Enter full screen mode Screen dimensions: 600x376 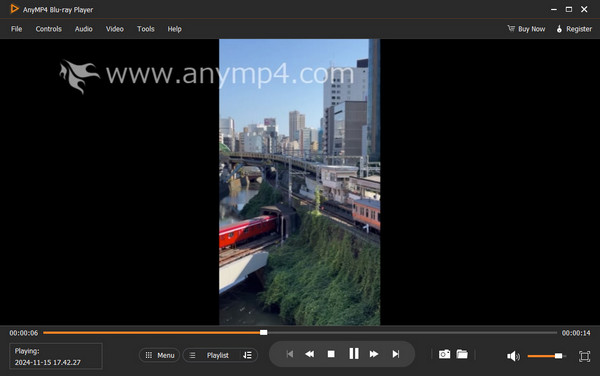click(x=584, y=356)
